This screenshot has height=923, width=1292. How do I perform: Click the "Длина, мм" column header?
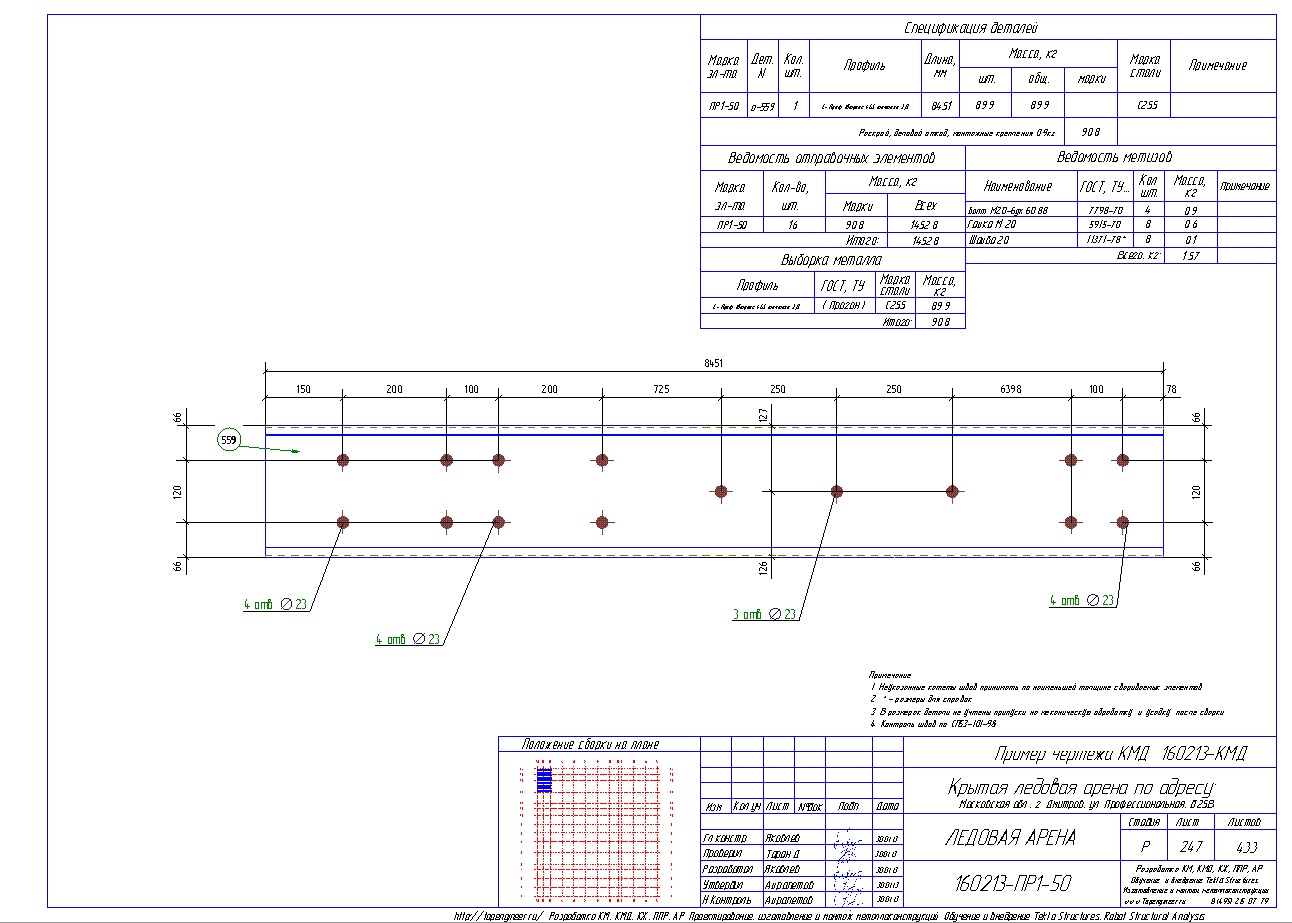940,66
